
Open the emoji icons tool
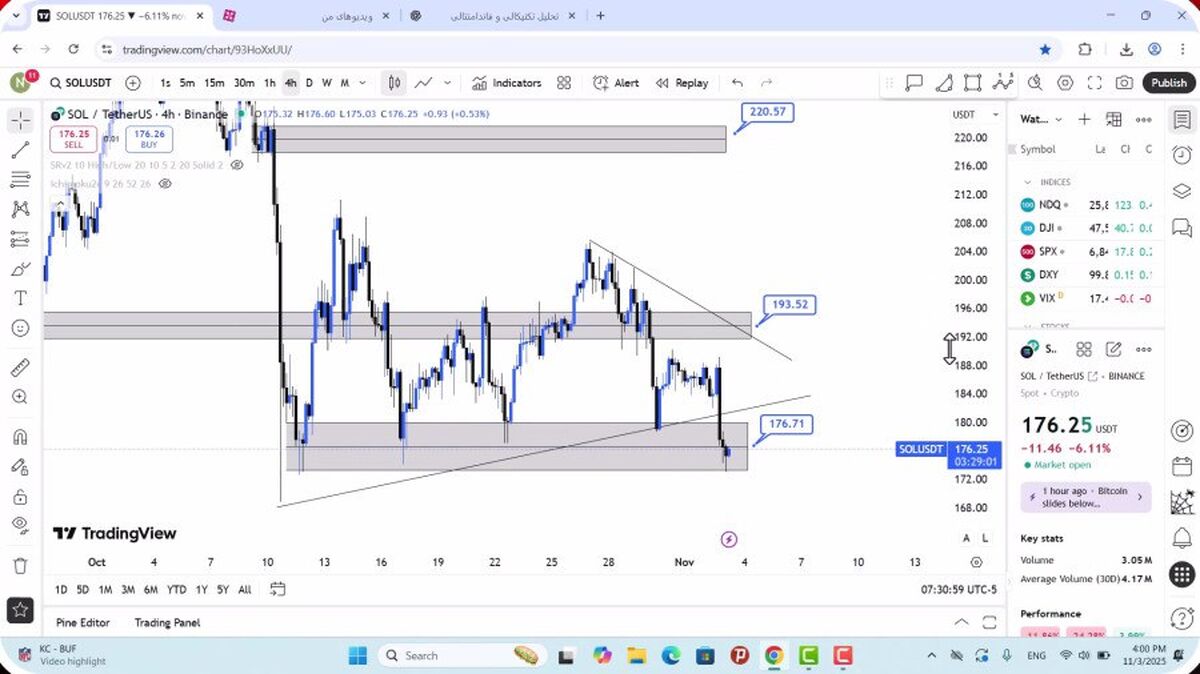click(20, 328)
